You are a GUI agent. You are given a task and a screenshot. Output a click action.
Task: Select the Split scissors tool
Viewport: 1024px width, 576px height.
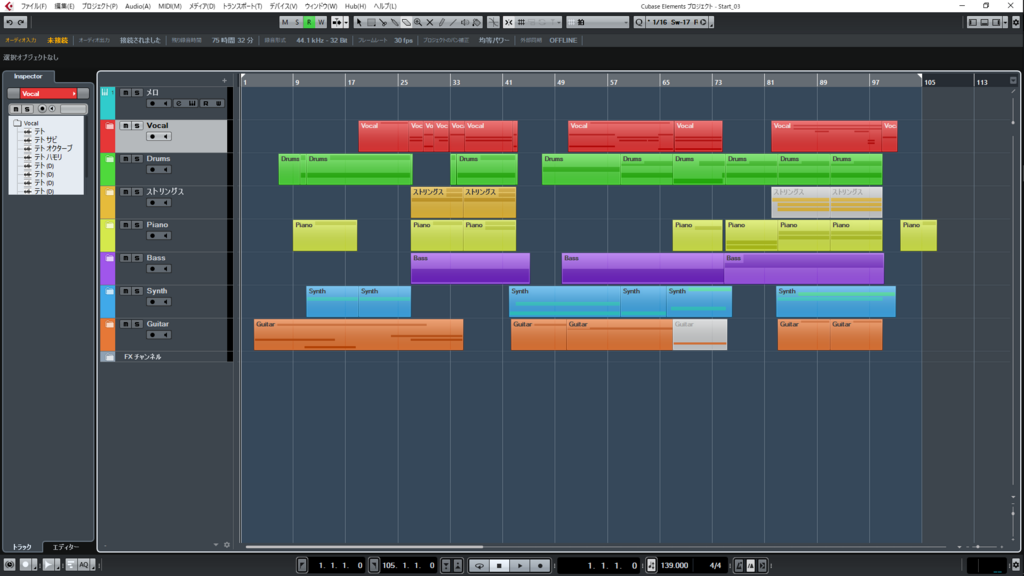pyautogui.click(x=383, y=22)
